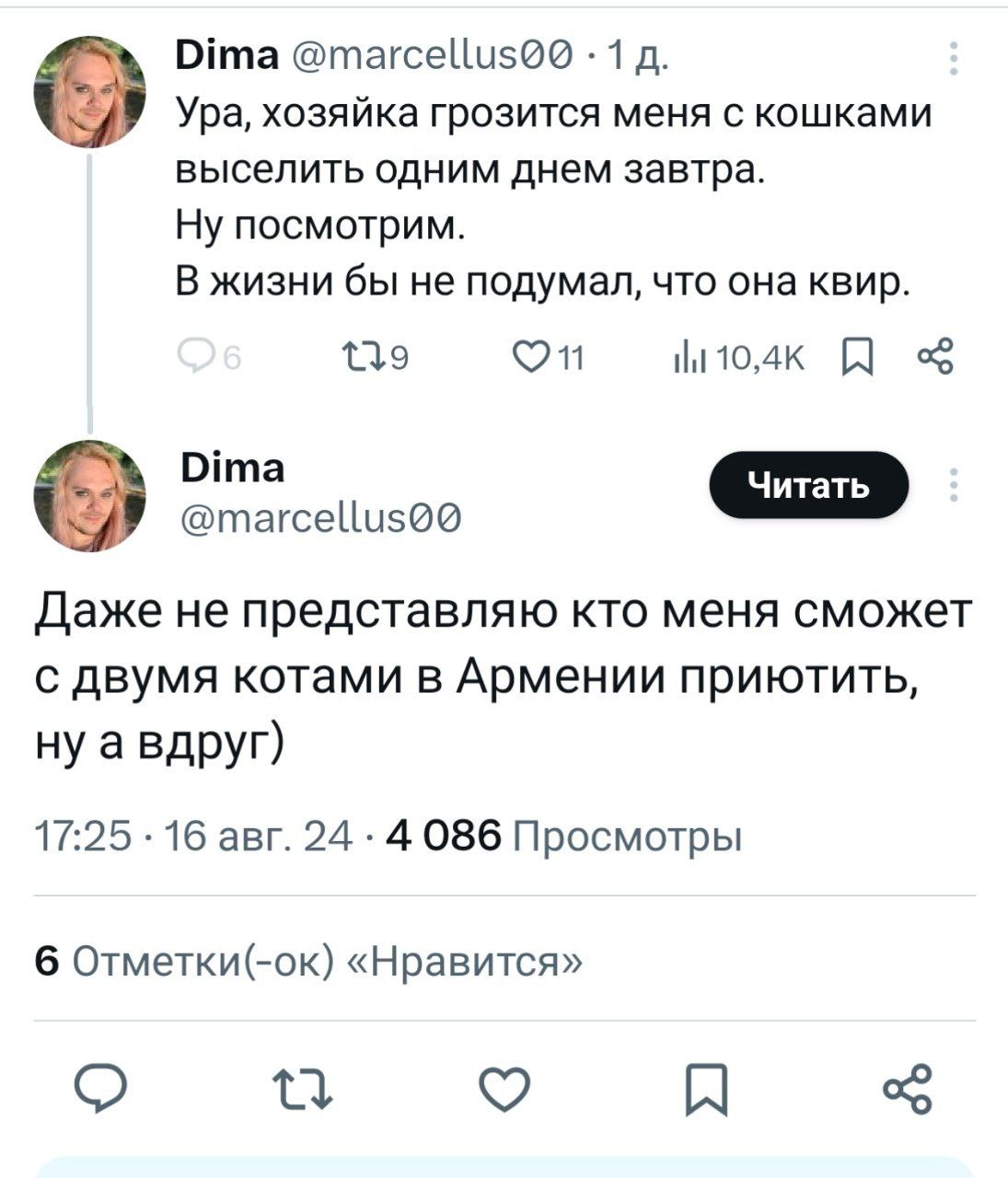Open Dima's avatar on the first tweet
Screen dimensions: 1008x1178
click(89, 92)
